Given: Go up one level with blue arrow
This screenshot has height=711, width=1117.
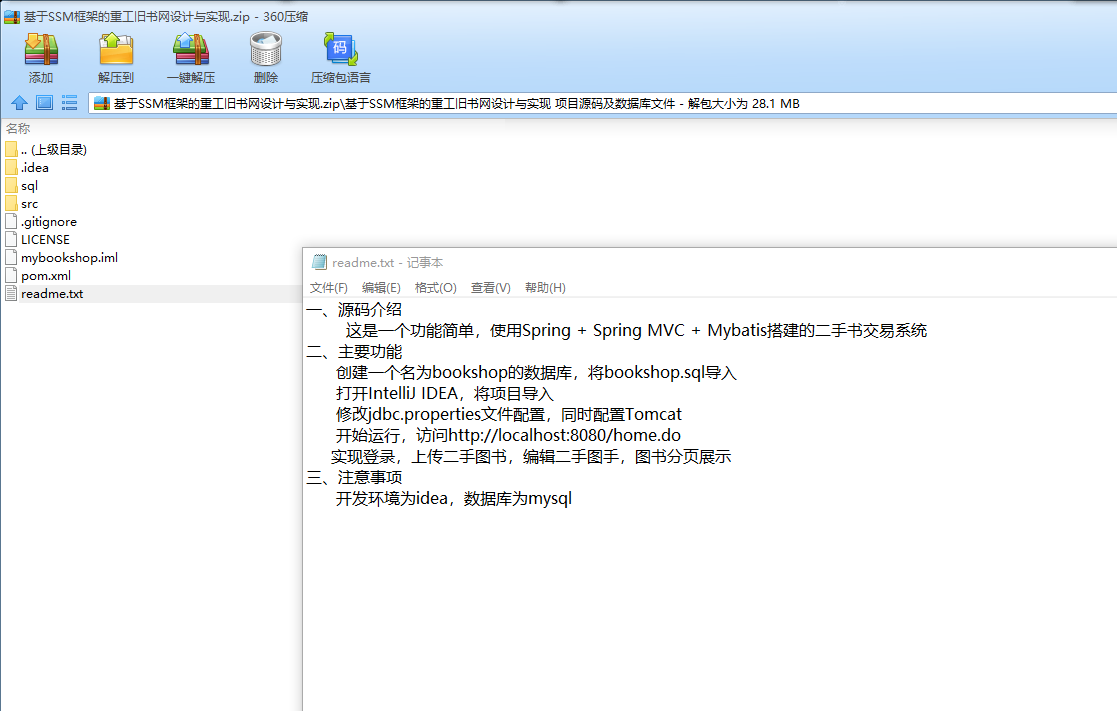Looking at the screenshot, I should pyautogui.click(x=19, y=103).
